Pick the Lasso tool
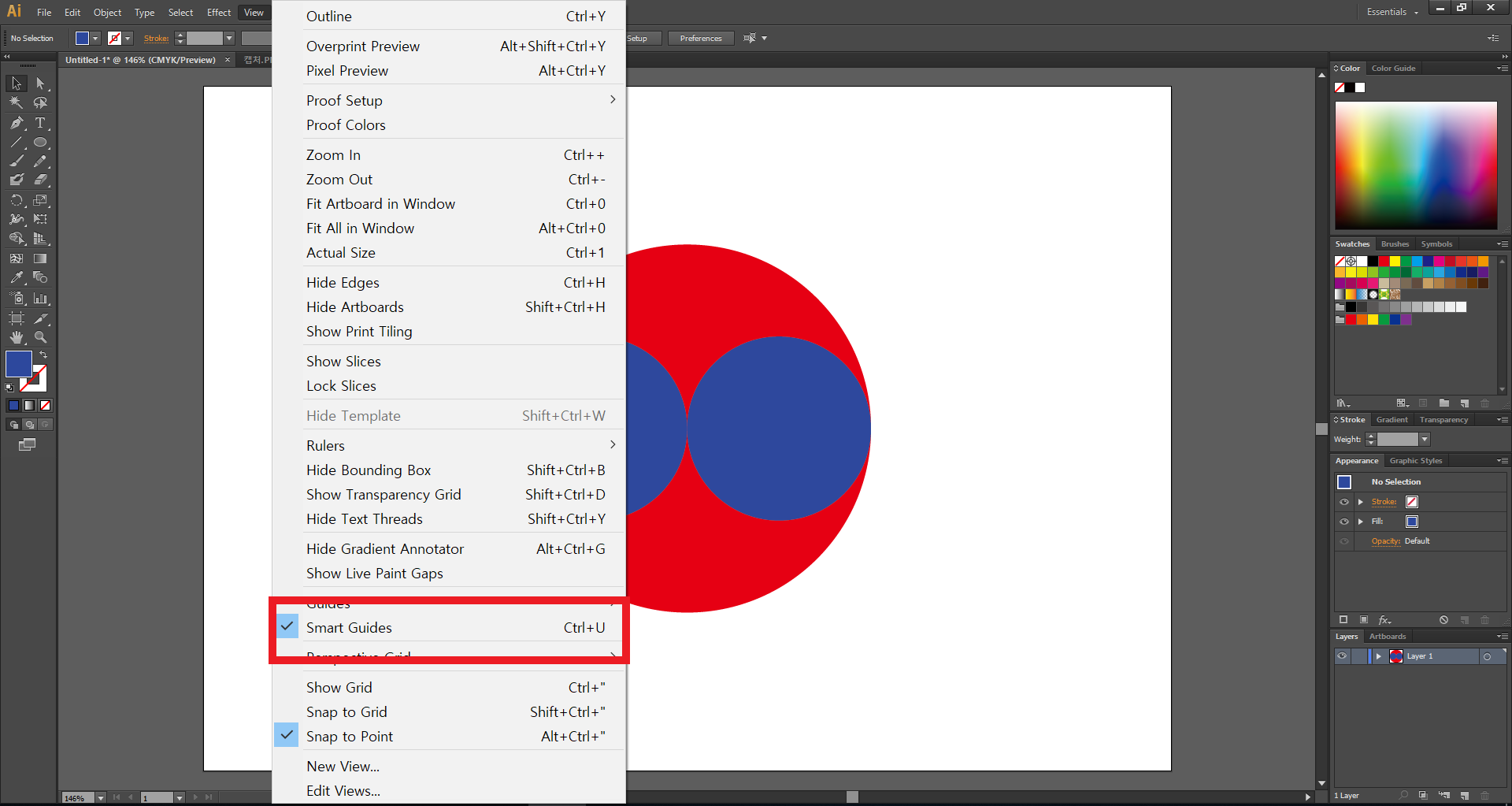 coord(40,103)
